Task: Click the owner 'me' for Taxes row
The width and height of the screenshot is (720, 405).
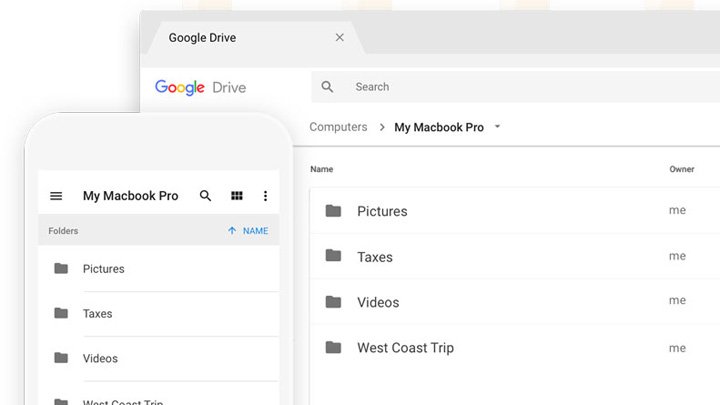Action: click(x=677, y=256)
